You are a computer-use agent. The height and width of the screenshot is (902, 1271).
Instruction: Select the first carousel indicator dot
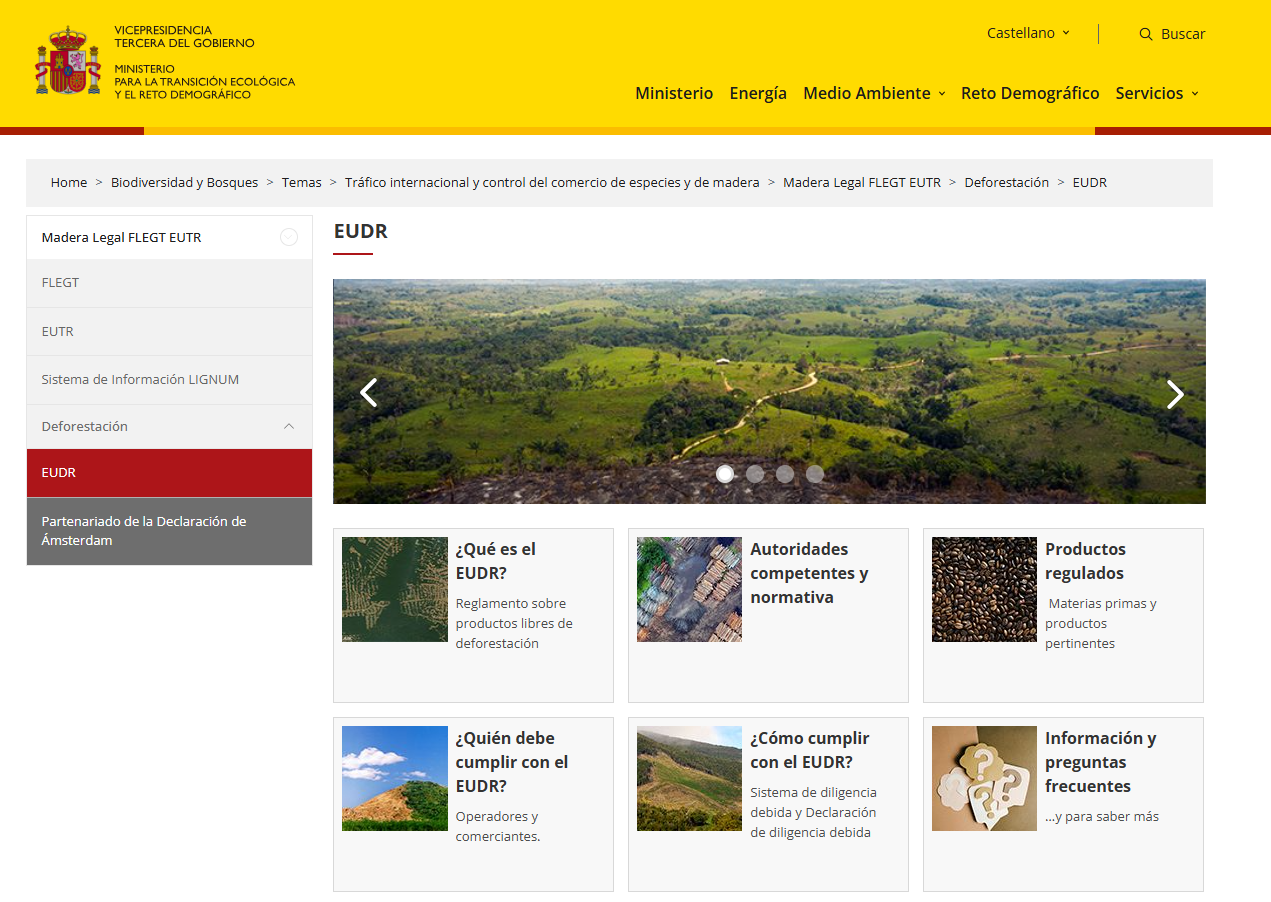[x=725, y=474]
